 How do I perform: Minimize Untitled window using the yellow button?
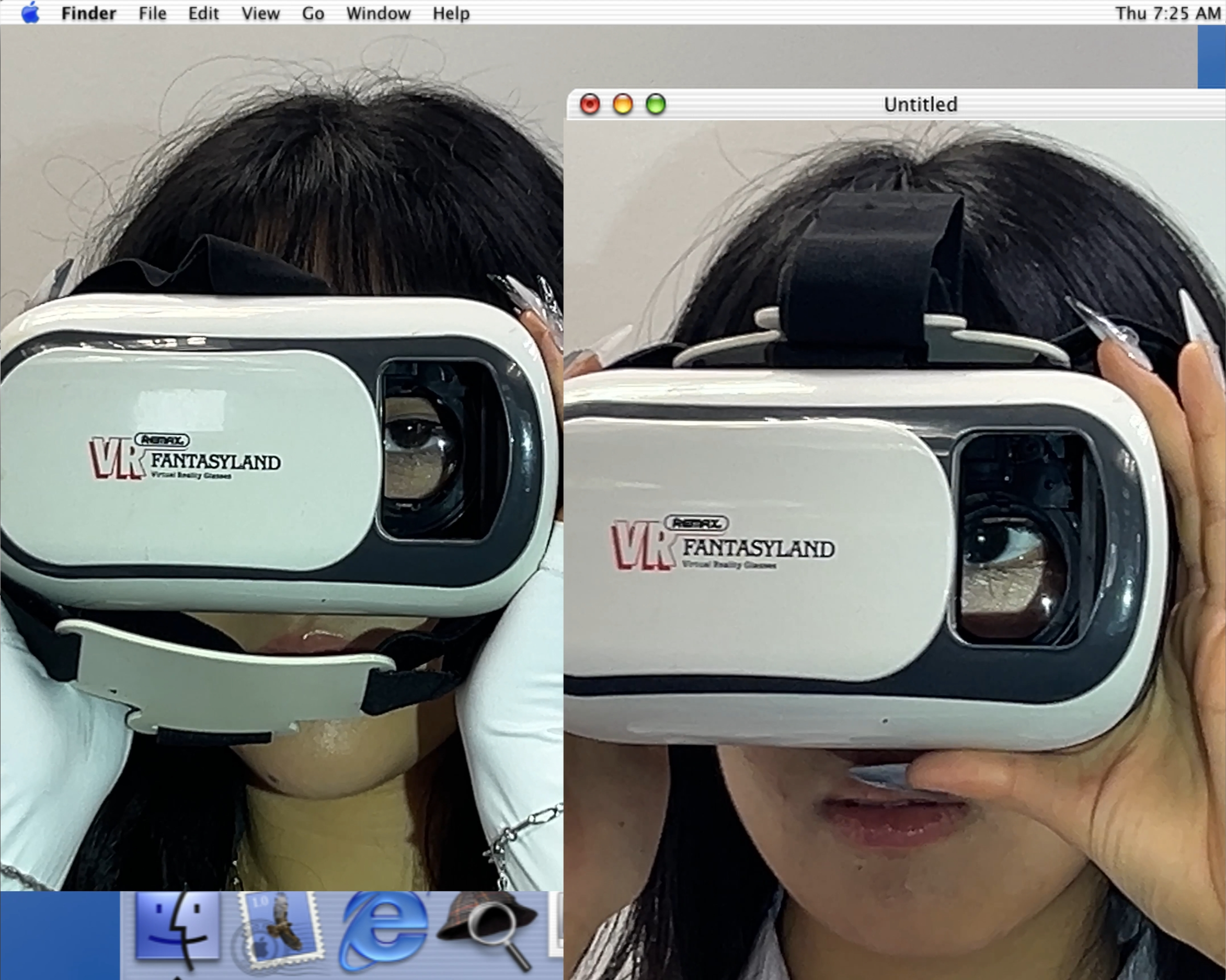(x=623, y=105)
